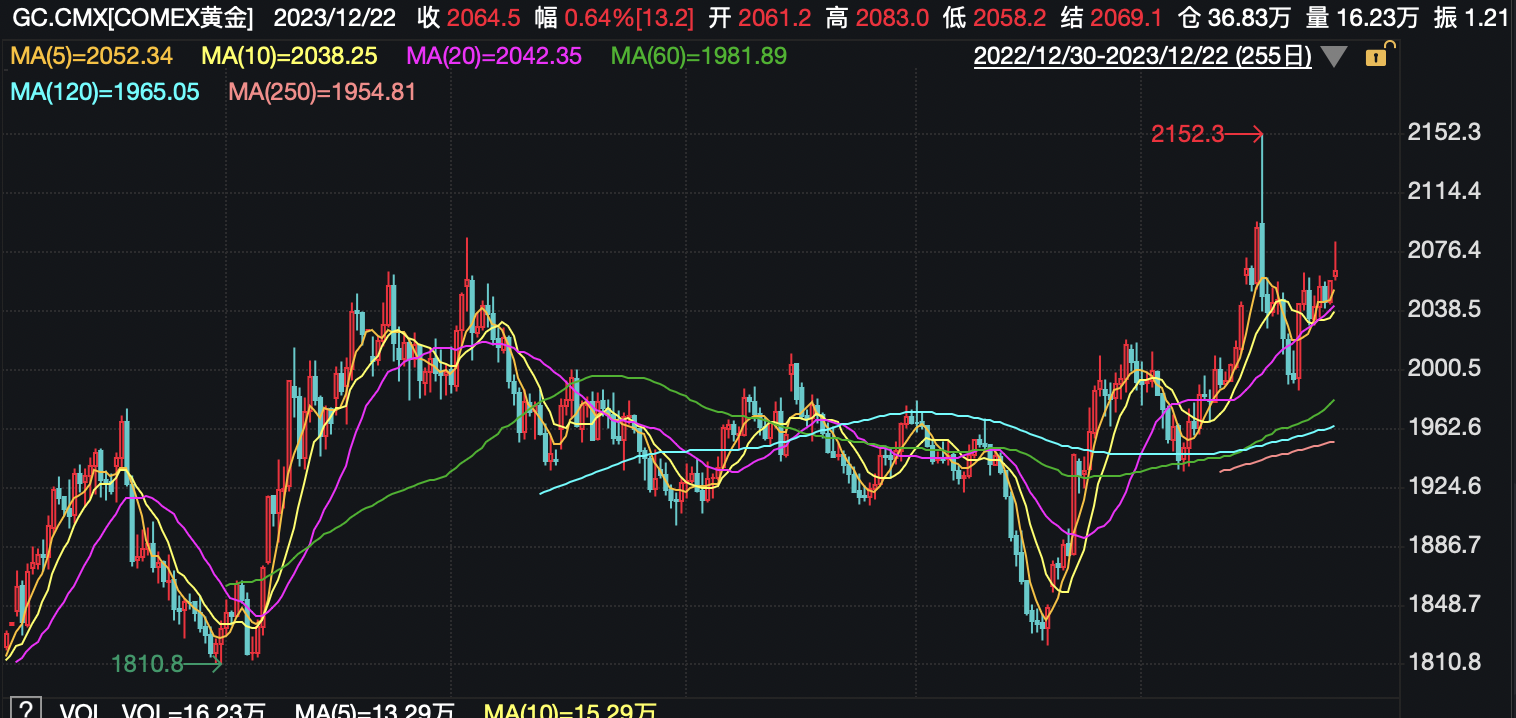Image resolution: width=1516 pixels, height=718 pixels.
Task: Click the 1924.6 price axis label
Action: [x=1443, y=486]
